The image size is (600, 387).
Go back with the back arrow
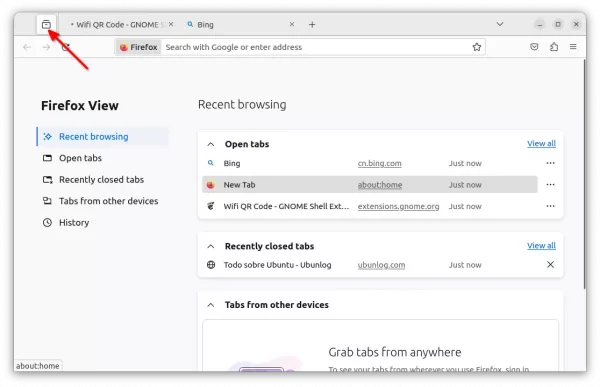pos(27,47)
